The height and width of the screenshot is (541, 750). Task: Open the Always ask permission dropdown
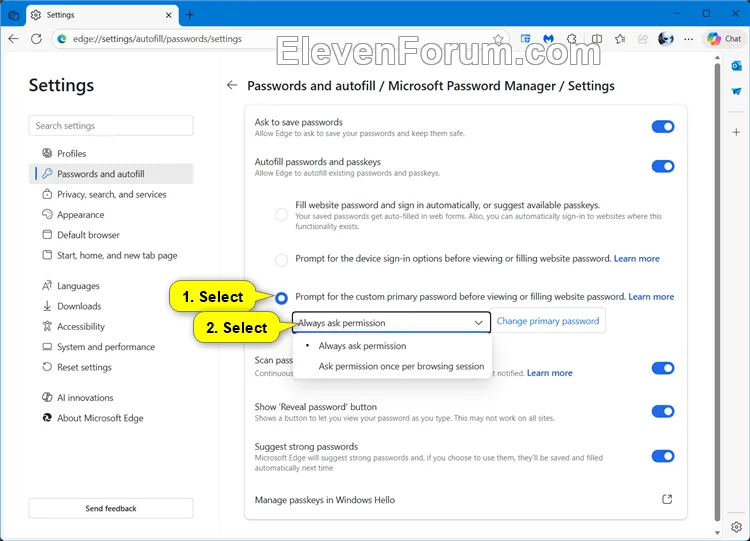click(x=391, y=323)
